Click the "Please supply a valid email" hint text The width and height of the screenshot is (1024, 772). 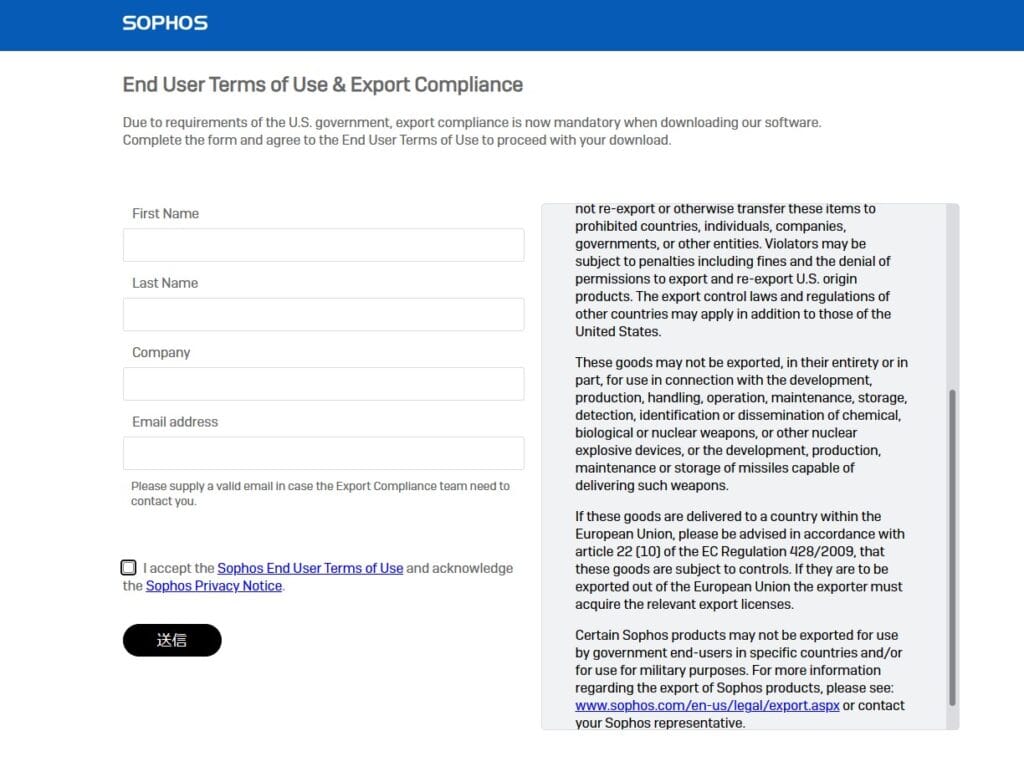click(x=320, y=493)
